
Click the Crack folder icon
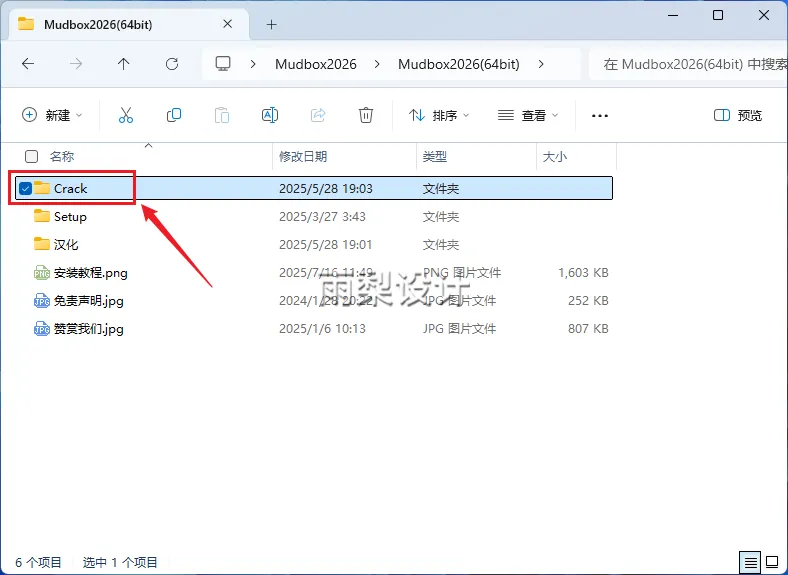42,188
